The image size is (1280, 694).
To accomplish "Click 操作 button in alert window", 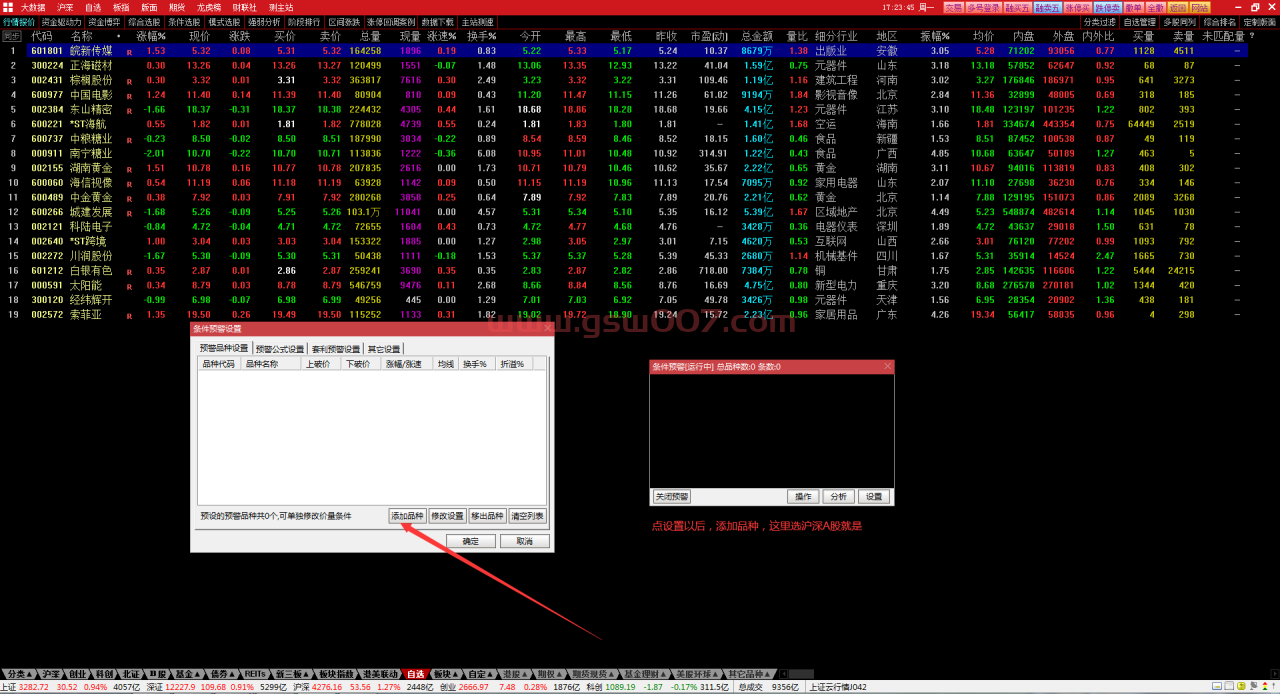I will [x=803, y=496].
